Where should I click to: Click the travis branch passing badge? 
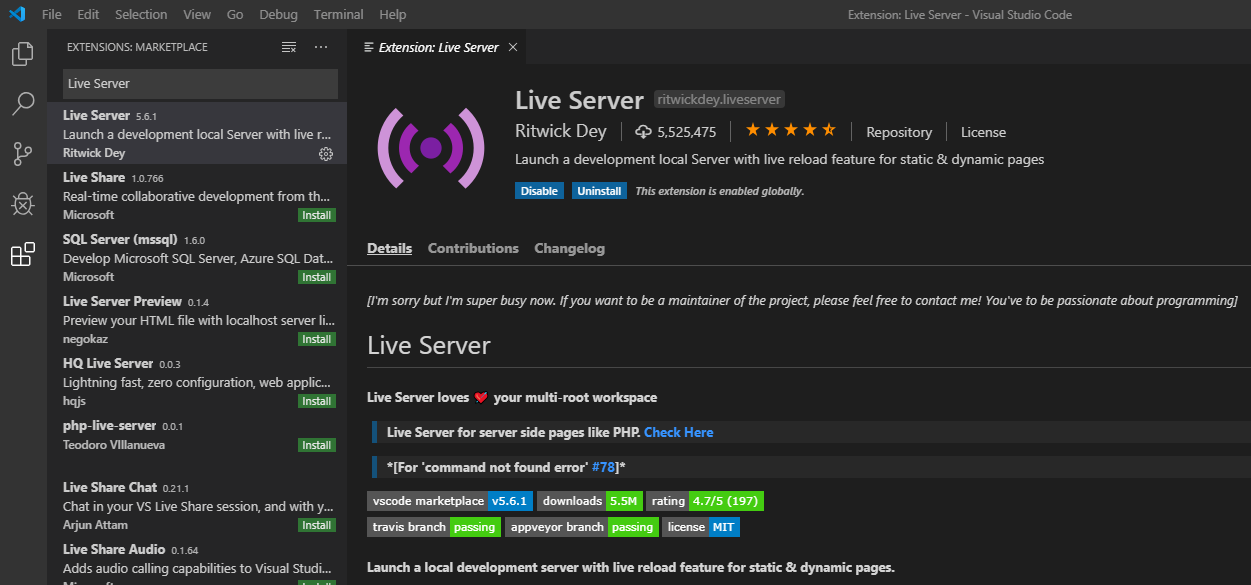click(x=434, y=527)
